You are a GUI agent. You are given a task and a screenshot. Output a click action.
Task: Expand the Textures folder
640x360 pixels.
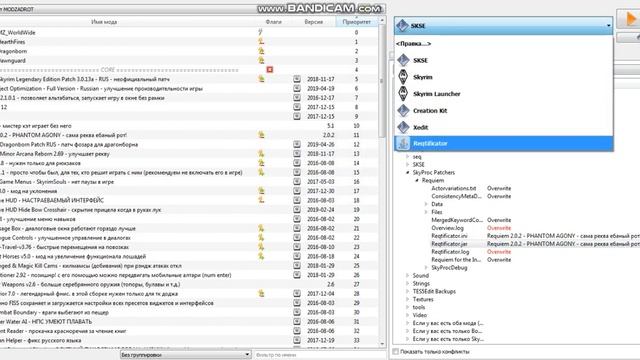tap(407, 299)
